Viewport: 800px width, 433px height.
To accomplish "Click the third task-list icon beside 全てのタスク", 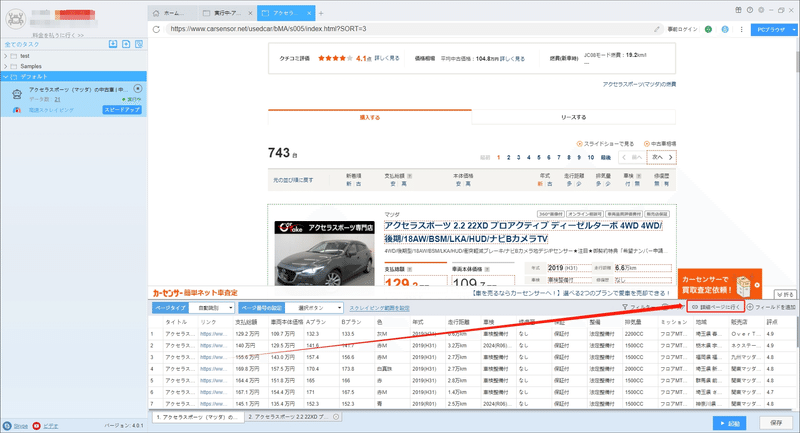I will coord(139,44).
